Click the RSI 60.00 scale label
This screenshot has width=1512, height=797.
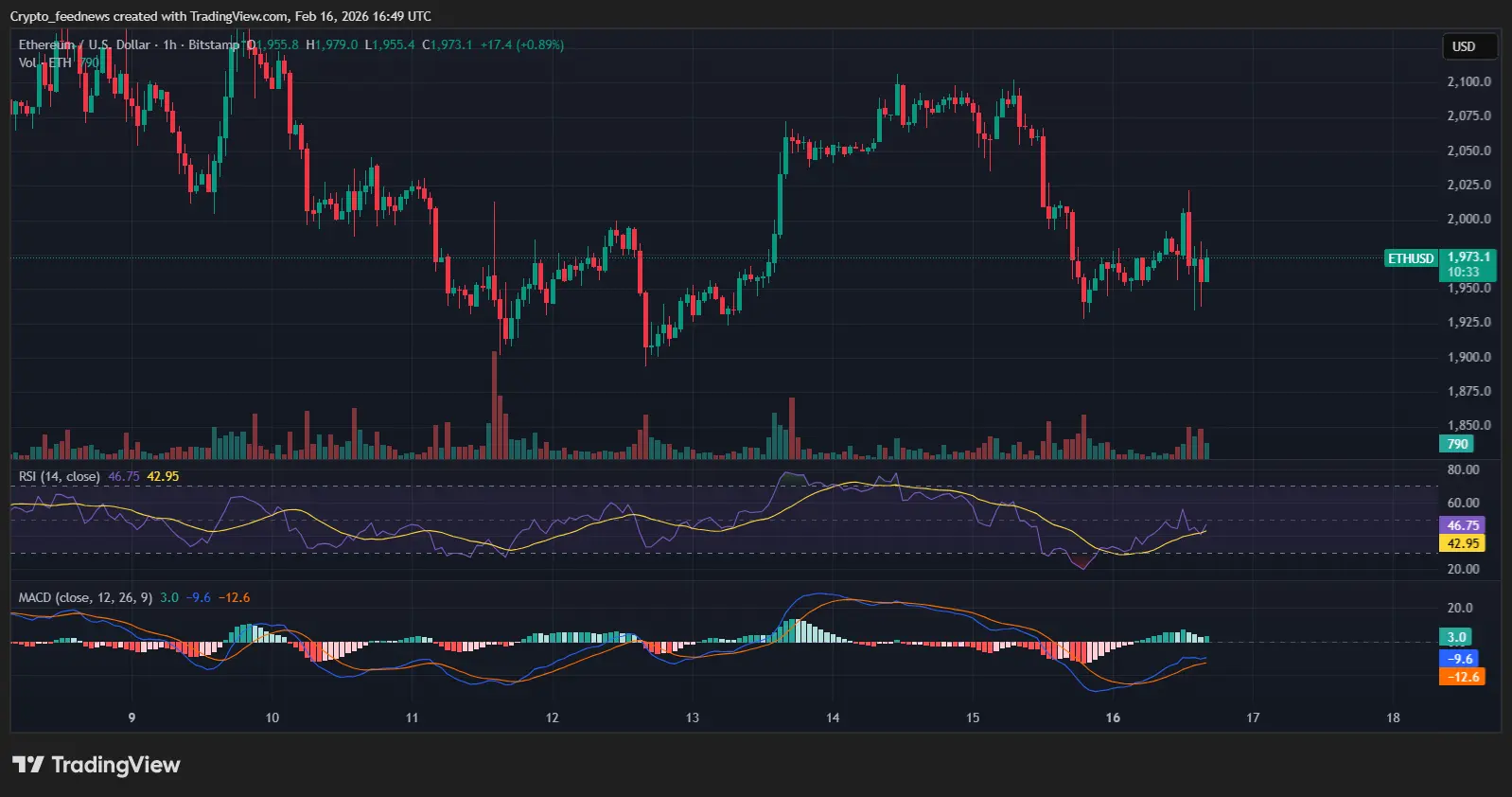(1463, 503)
